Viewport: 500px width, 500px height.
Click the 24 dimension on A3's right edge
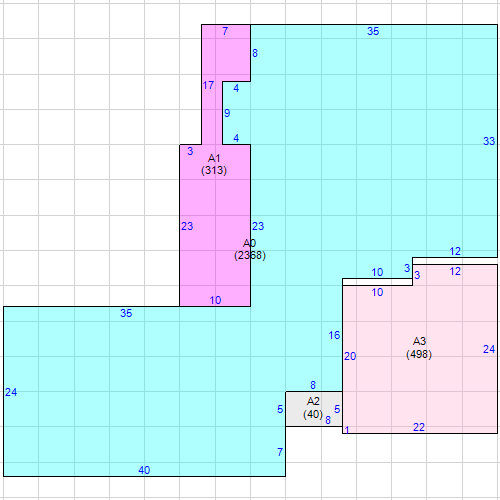pyautogui.click(x=489, y=349)
